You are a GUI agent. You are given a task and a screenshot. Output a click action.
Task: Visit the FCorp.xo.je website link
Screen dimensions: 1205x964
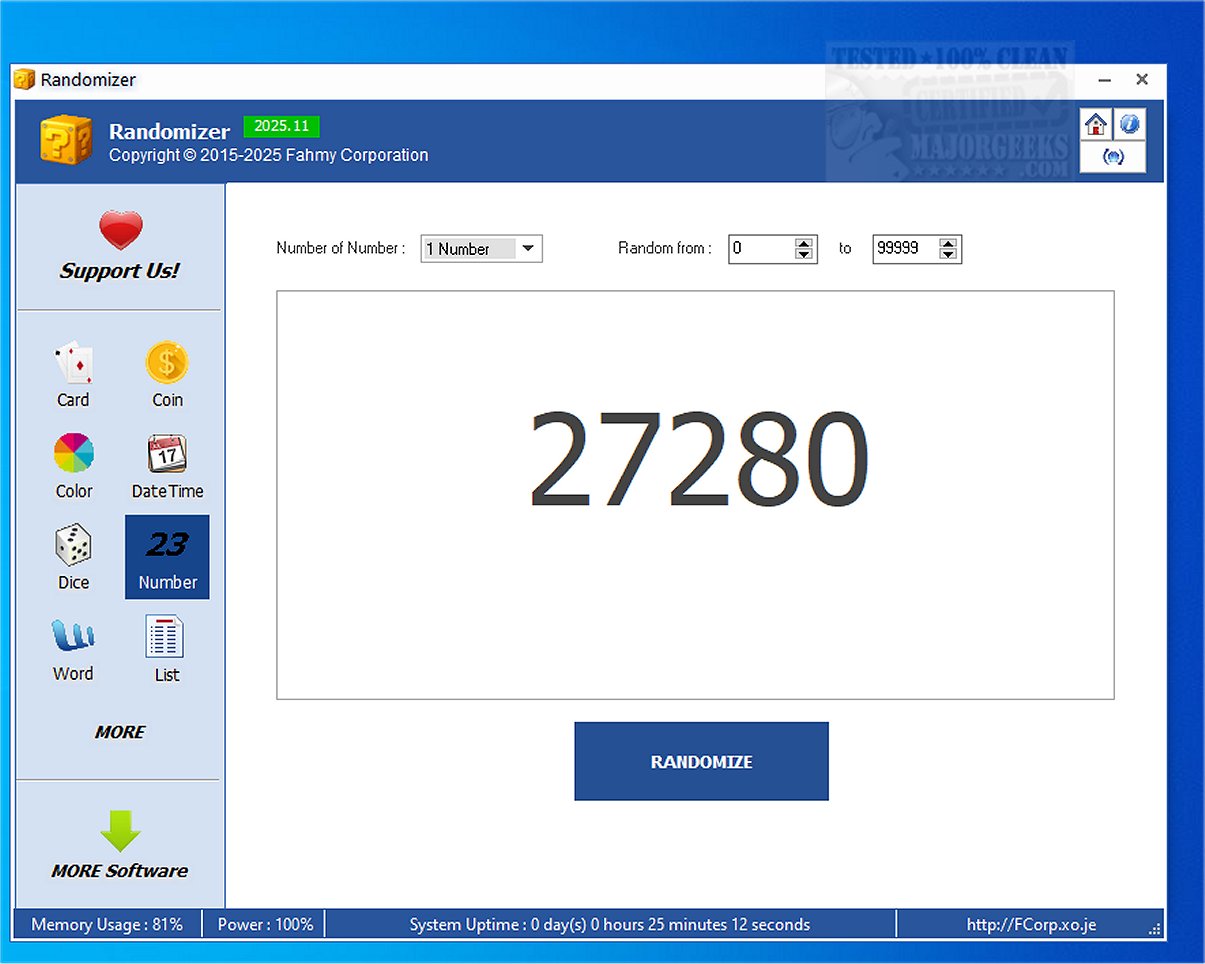coord(1031,925)
